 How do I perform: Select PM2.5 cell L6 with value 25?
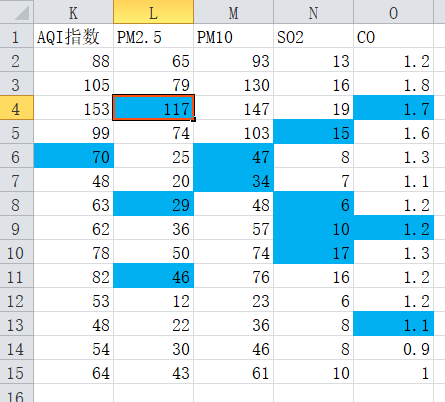(x=154, y=156)
